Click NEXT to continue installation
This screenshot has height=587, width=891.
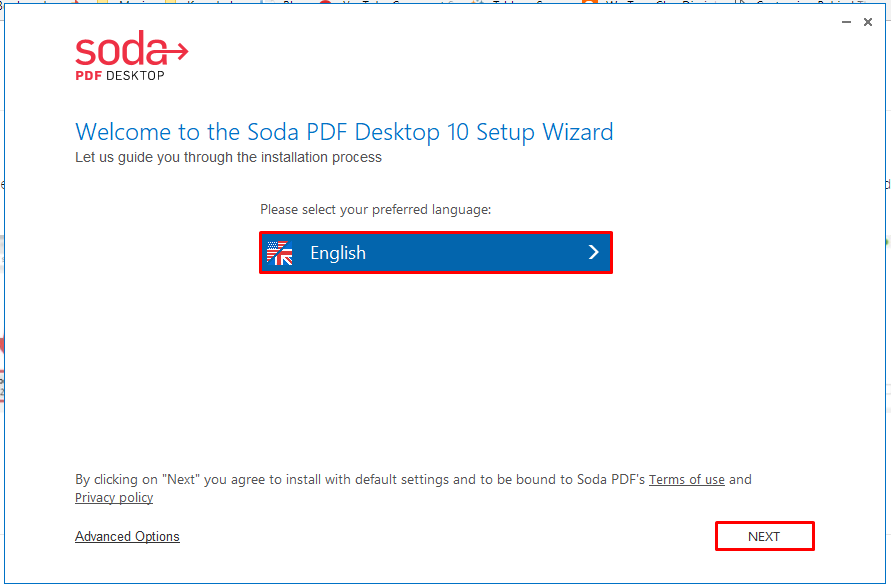[x=764, y=536]
